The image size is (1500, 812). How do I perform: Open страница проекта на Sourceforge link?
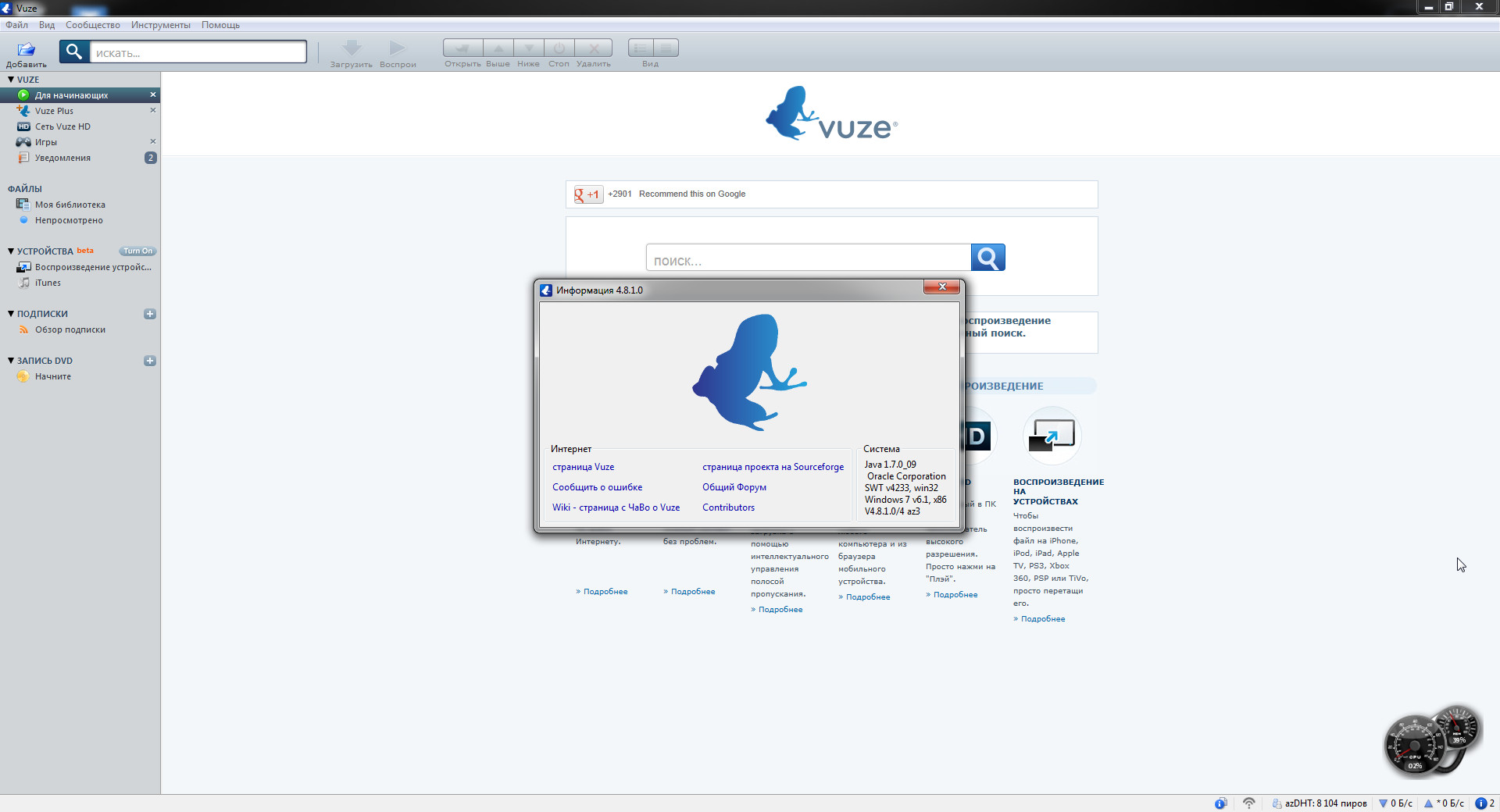click(x=773, y=467)
